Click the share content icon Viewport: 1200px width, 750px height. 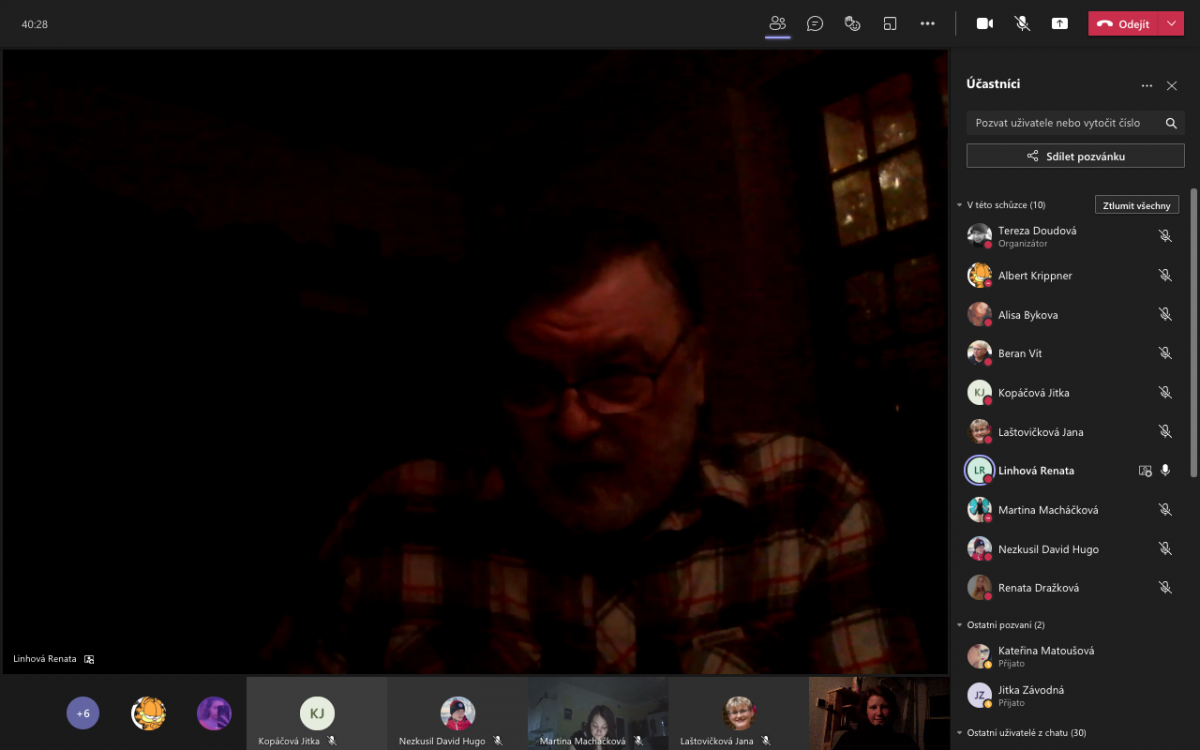click(x=1059, y=23)
